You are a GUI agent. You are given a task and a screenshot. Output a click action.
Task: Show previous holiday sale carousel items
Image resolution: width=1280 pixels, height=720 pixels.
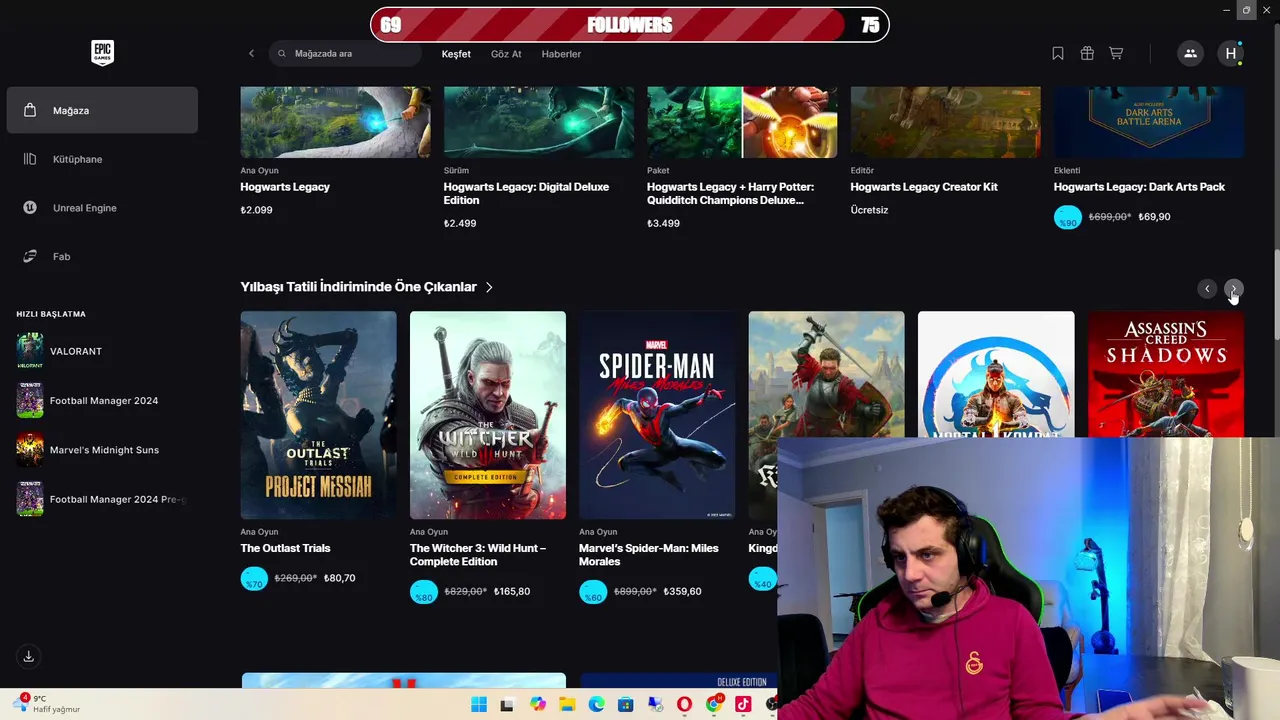pyautogui.click(x=1207, y=289)
